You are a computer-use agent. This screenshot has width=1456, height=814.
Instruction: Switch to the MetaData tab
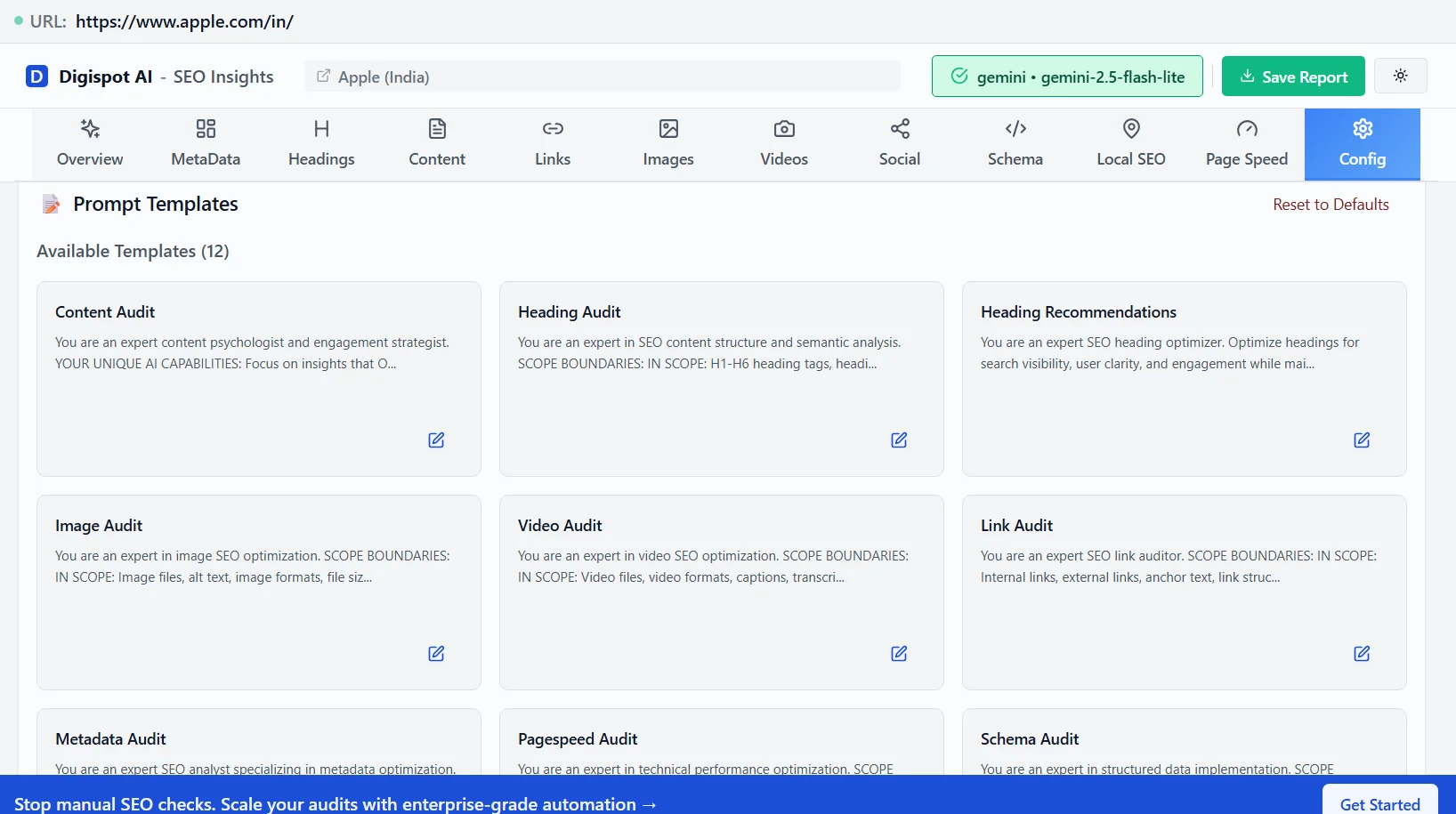(206, 144)
